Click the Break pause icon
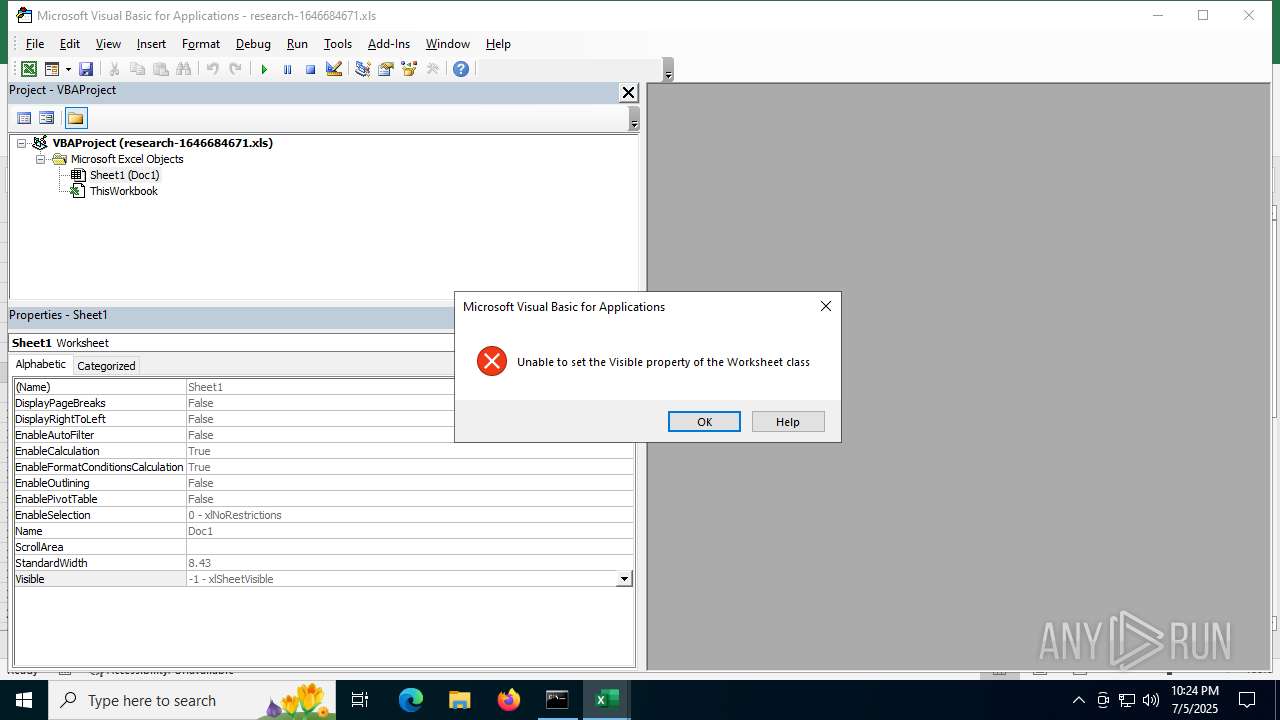Viewport: 1280px width, 720px height. [x=287, y=69]
